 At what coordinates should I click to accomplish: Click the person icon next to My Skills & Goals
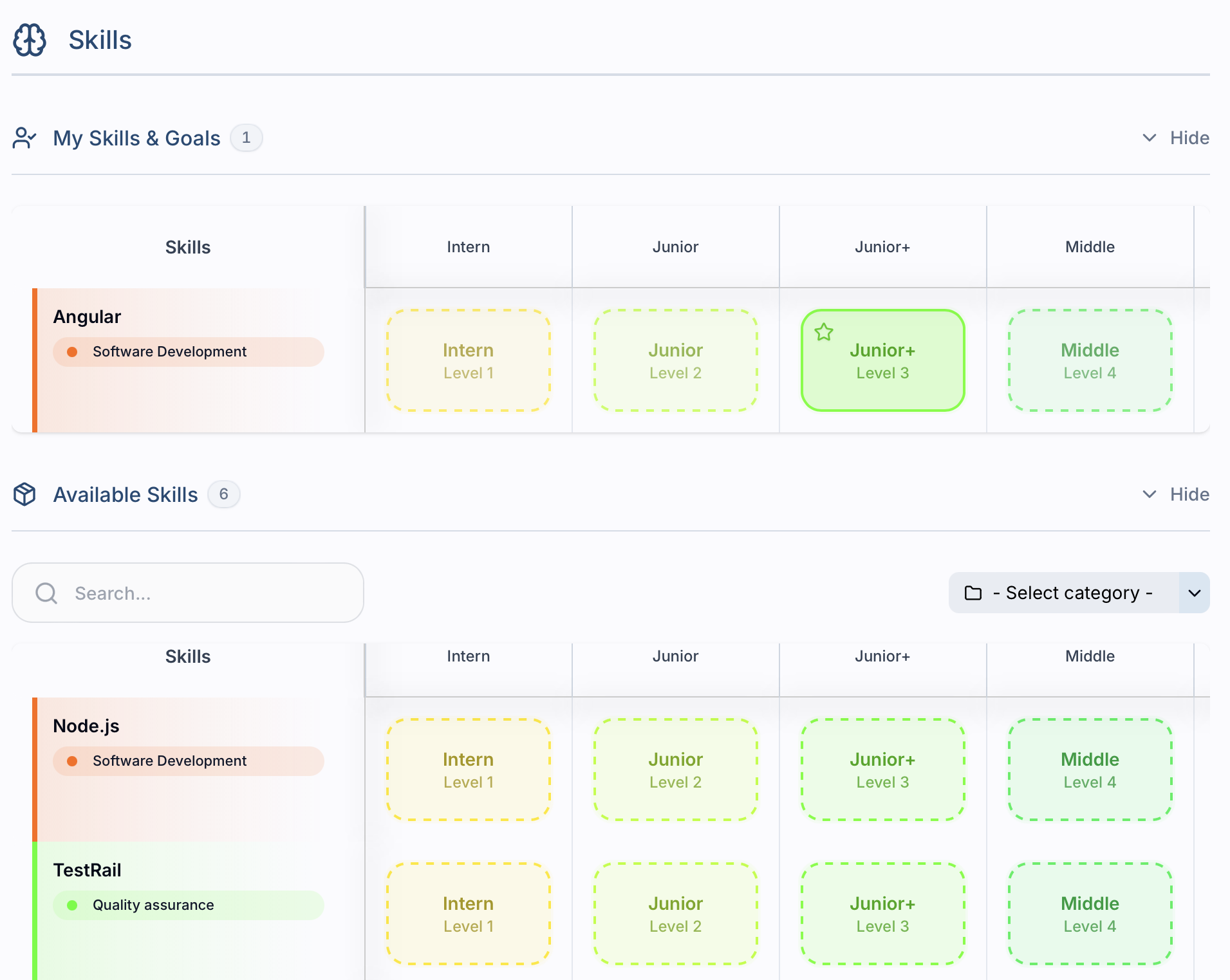tap(24, 138)
